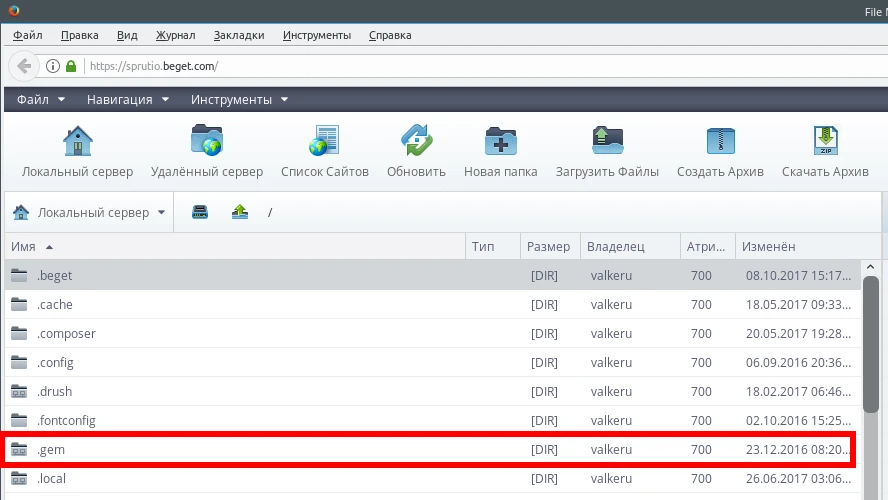Create a new folder with Новая папка
Screen dimensions: 888x500
(500, 141)
